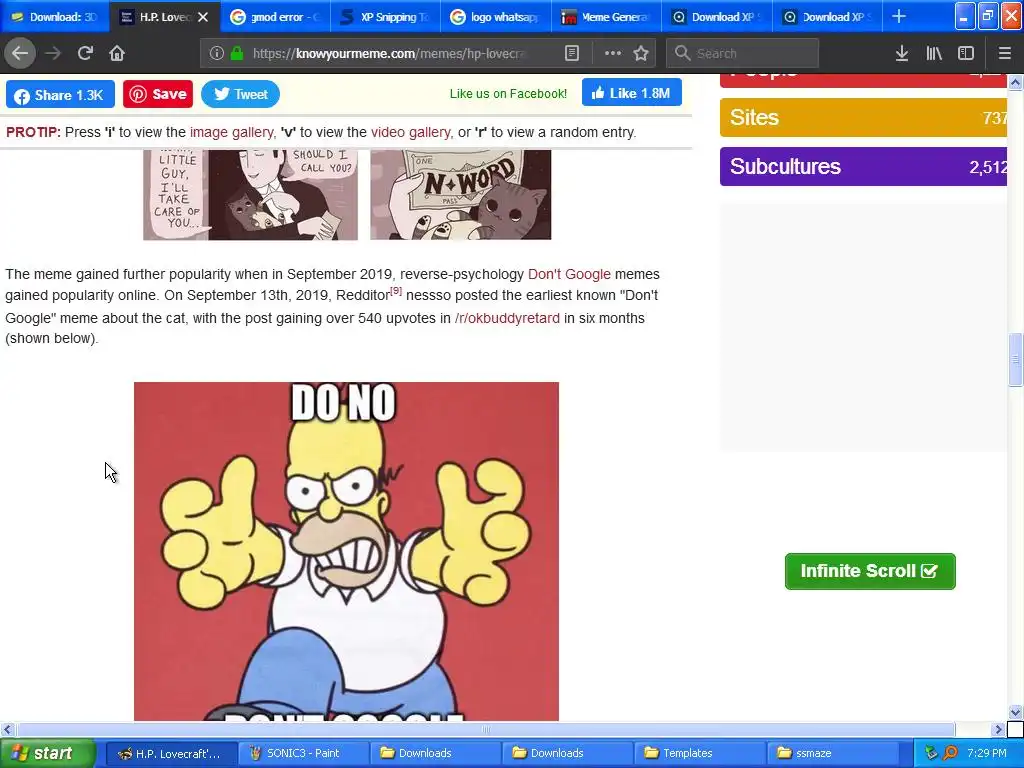The width and height of the screenshot is (1024, 768).
Task: View the green padlock connection details
Action: 237,54
